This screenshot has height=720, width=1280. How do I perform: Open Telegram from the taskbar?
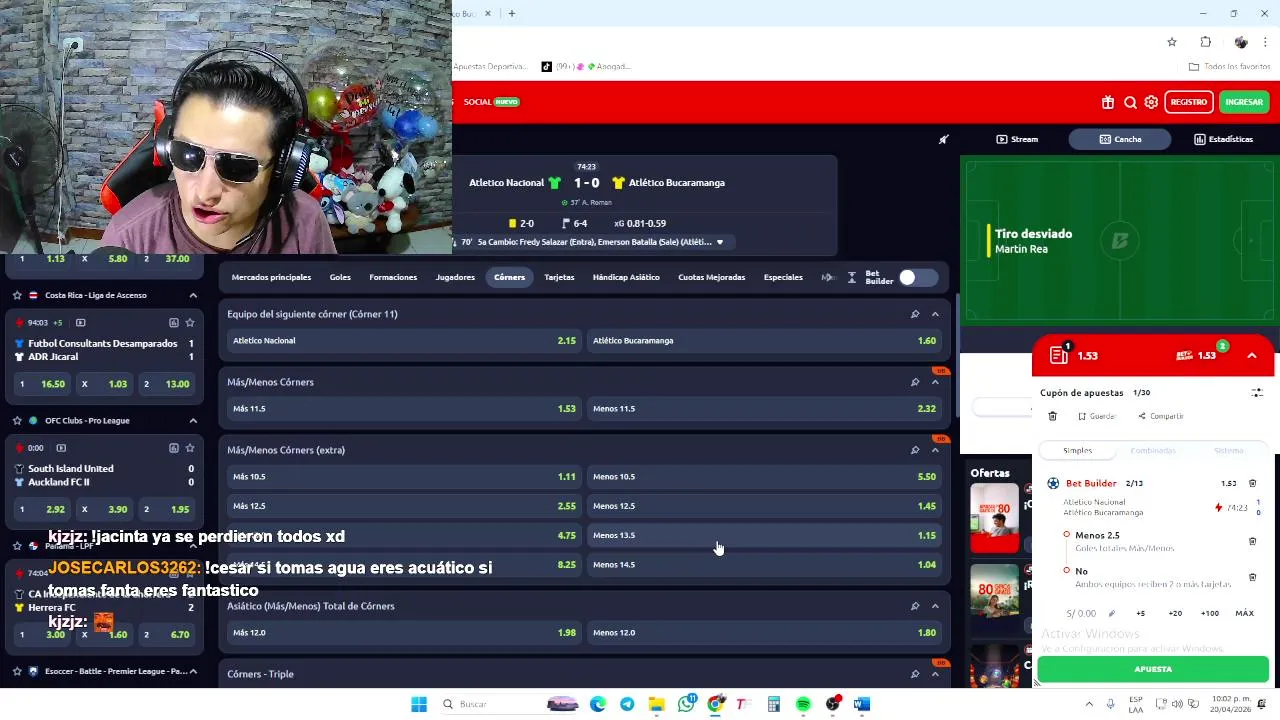click(627, 704)
